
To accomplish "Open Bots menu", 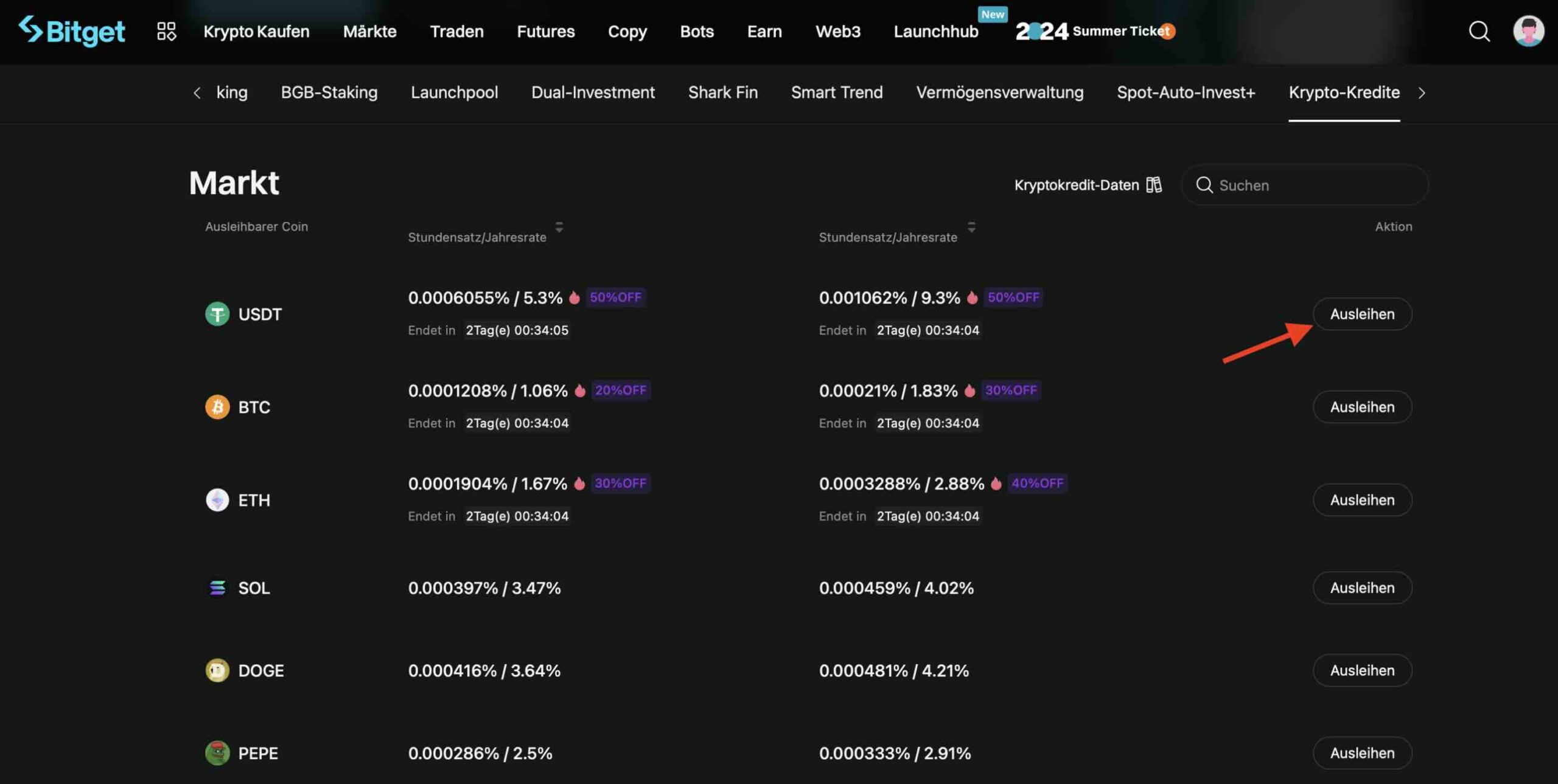I will [x=697, y=31].
